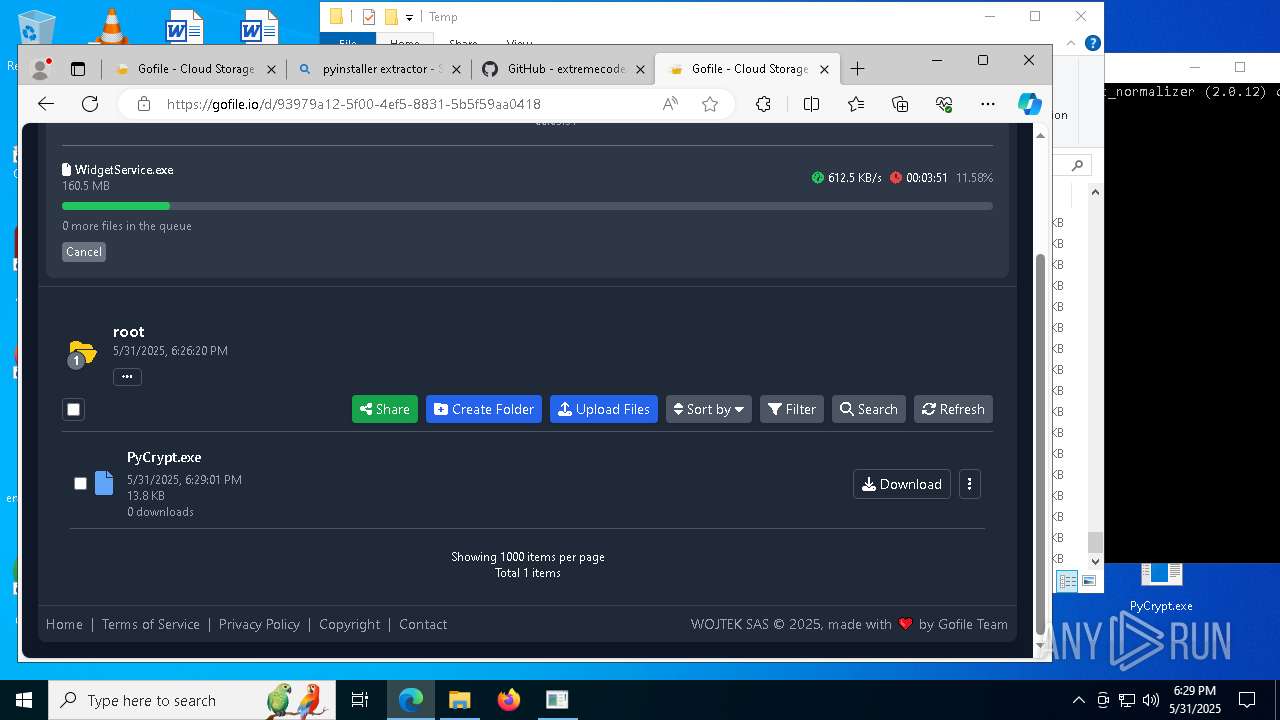
Task: Click the Read aloud icon in address bar
Action: coord(670,104)
